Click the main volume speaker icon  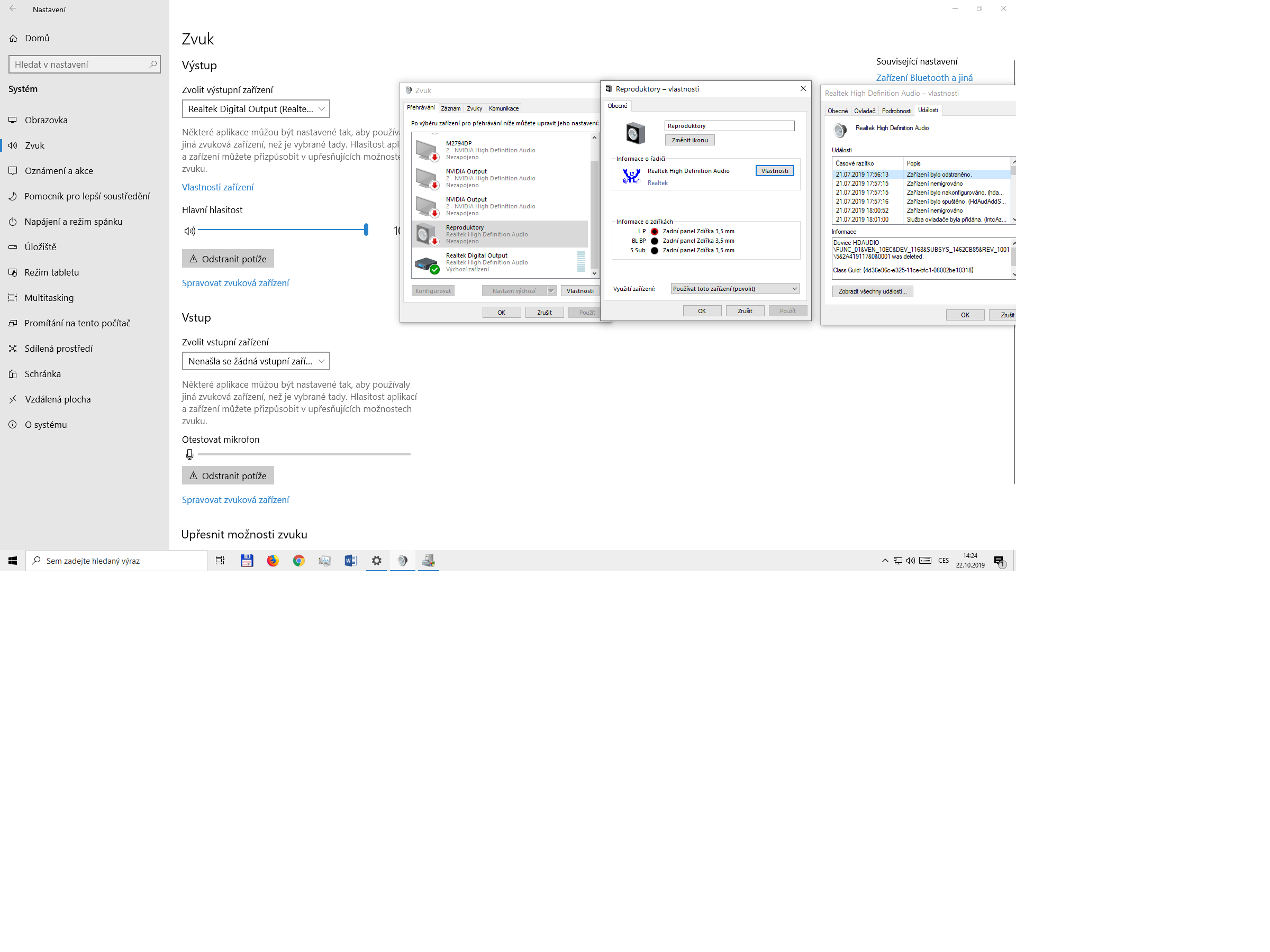point(189,231)
